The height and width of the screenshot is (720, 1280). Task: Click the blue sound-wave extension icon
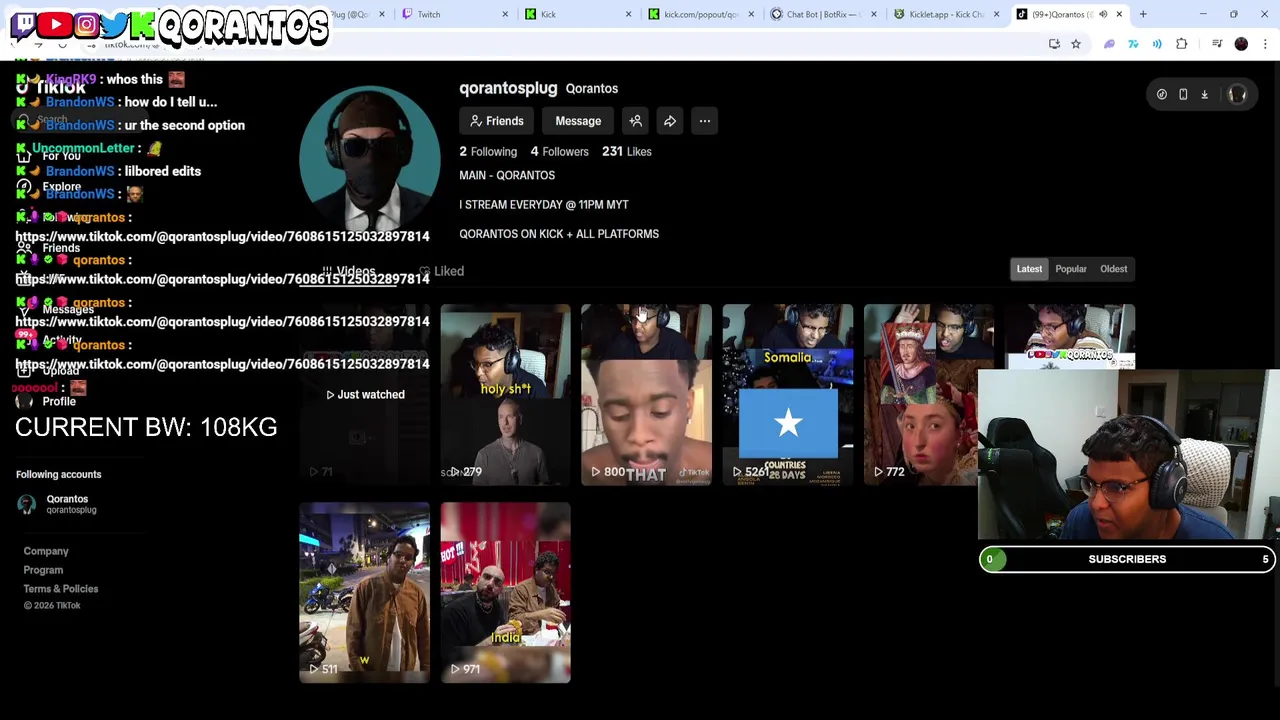pos(1157,44)
